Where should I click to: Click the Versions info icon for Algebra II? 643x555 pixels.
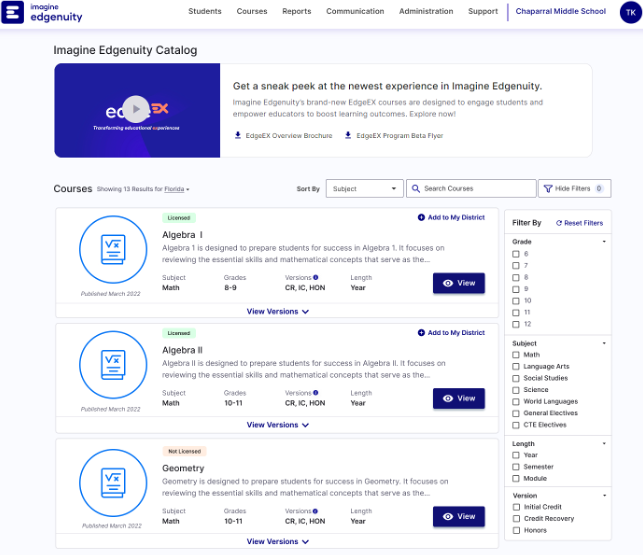tap(316, 393)
